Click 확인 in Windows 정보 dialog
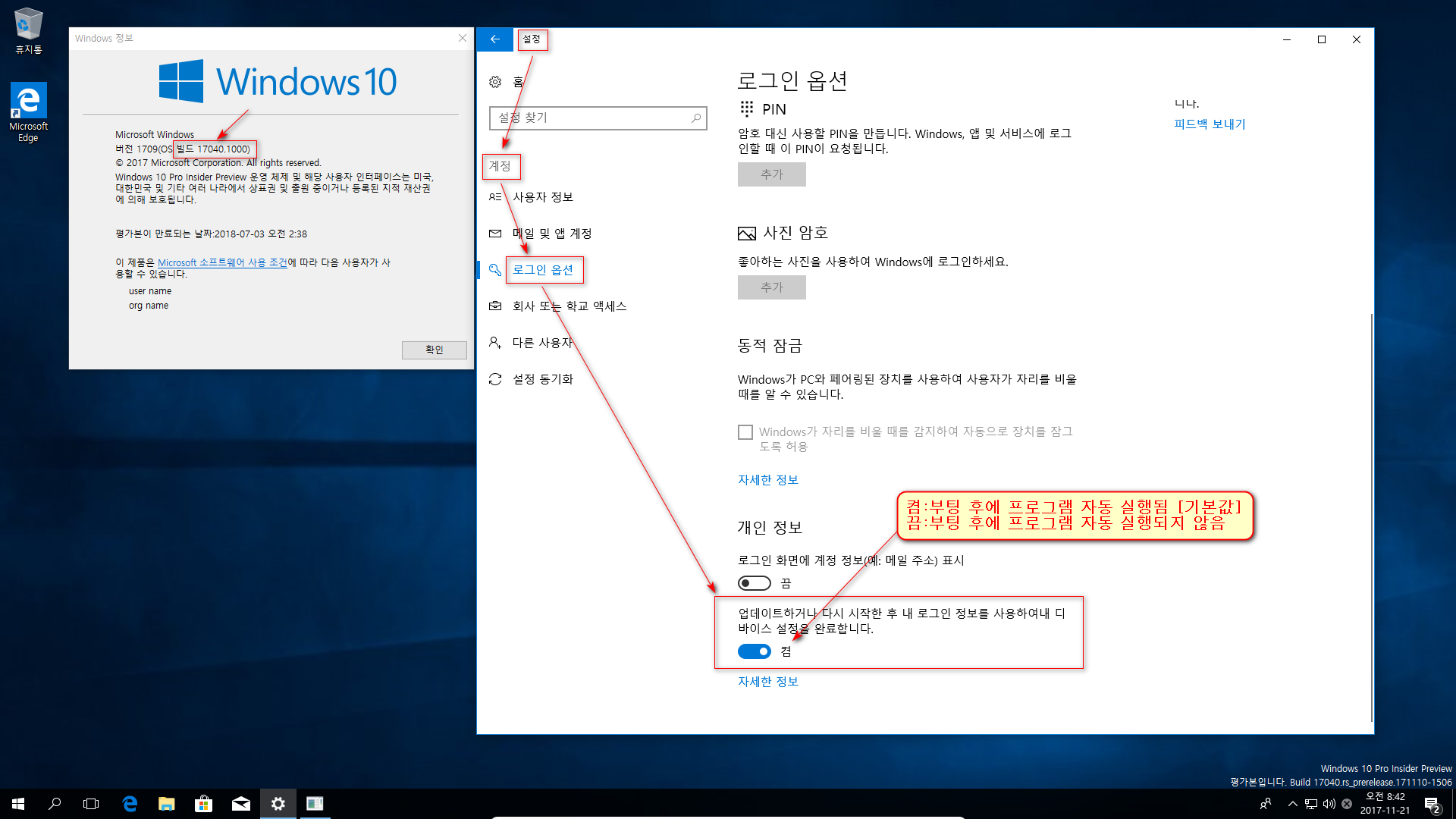 coord(435,350)
